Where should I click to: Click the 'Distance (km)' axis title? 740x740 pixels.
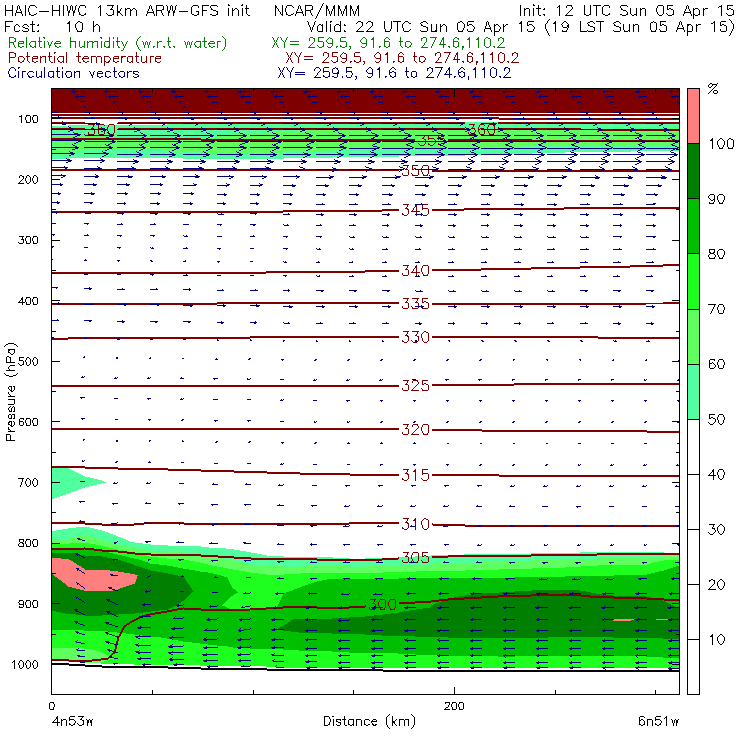coord(369,721)
